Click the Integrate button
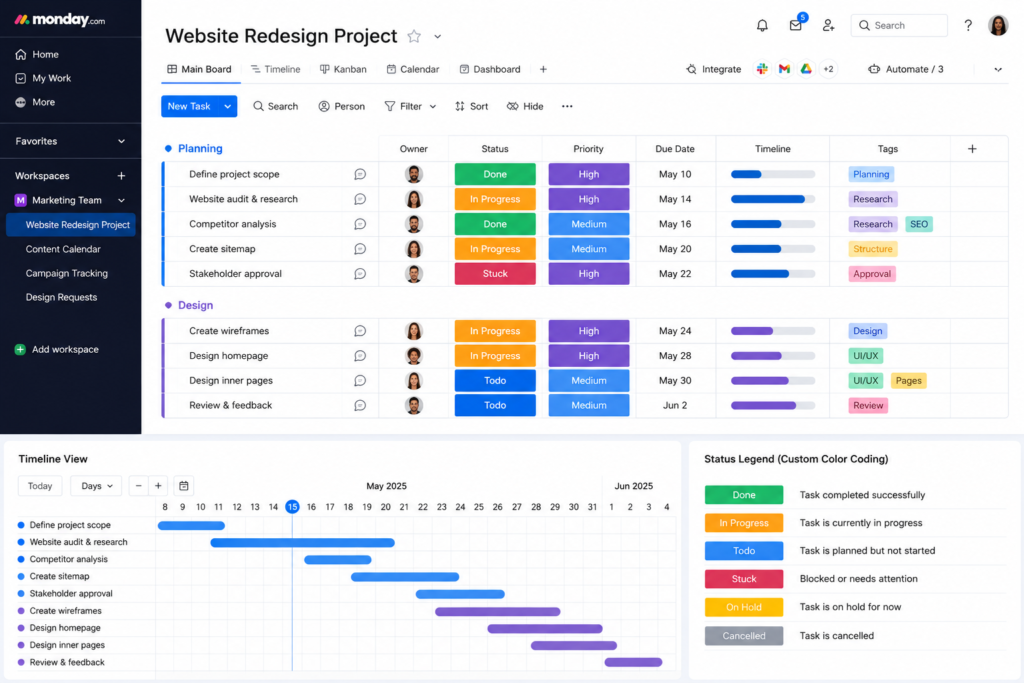The height and width of the screenshot is (683, 1024). (x=713, y=69)
